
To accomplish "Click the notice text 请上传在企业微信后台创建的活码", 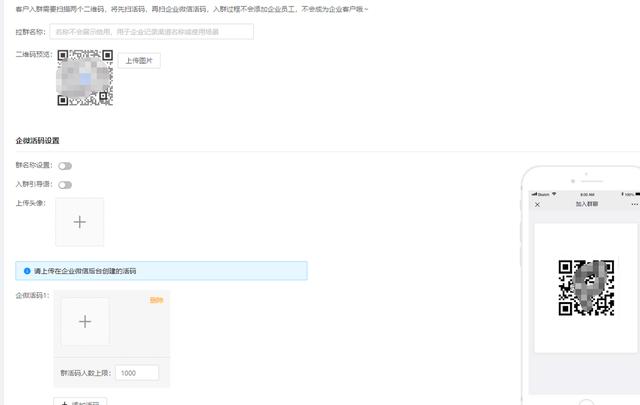I will click(x=85, y=271).
